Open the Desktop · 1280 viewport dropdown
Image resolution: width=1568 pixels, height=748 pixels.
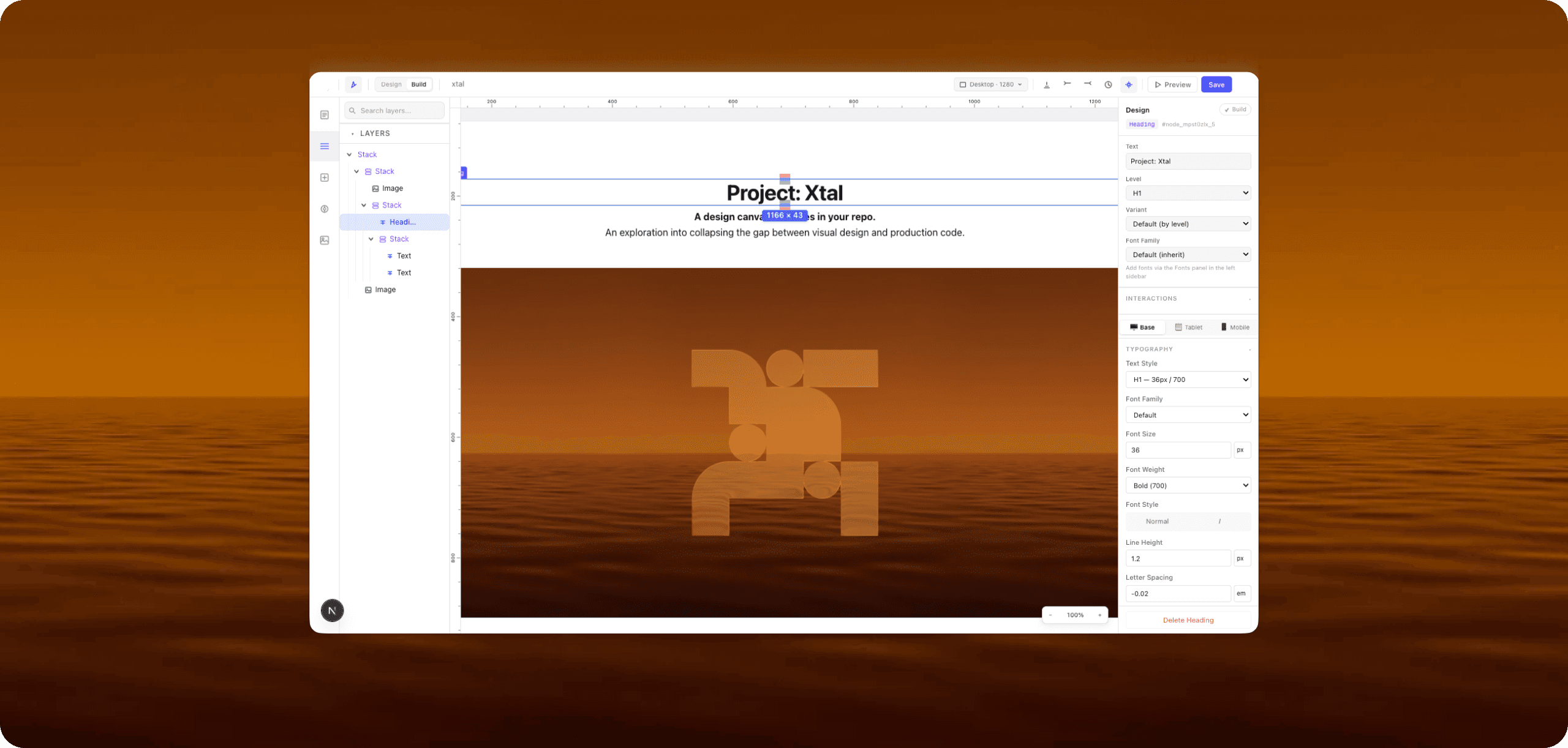click(x=990, y=84)
